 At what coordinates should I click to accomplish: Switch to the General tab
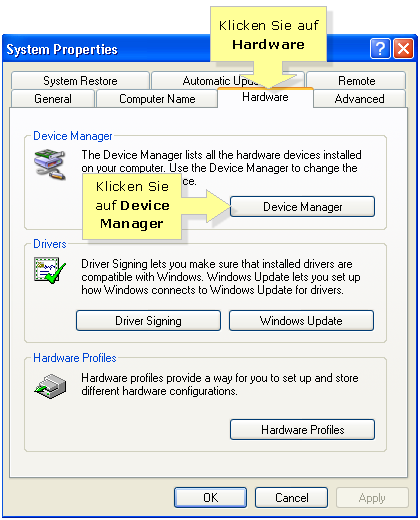tap(53, 99)
